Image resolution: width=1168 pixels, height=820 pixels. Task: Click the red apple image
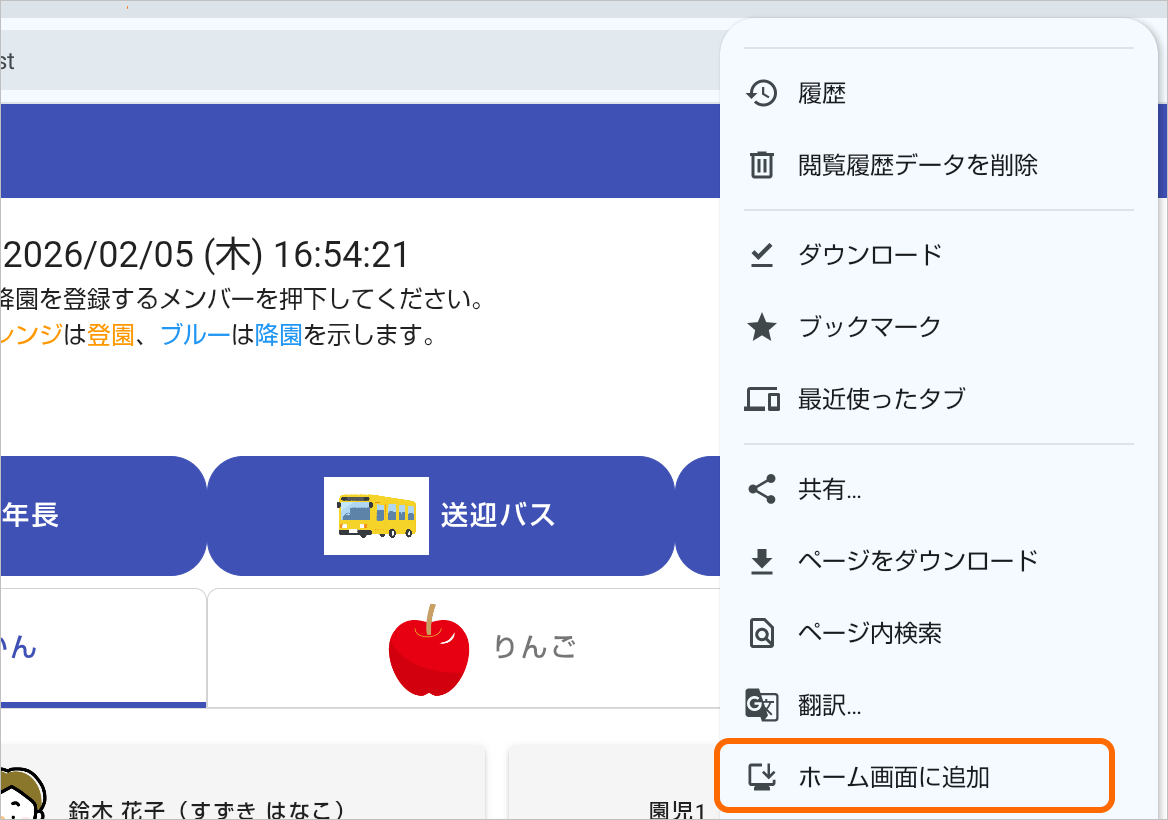pos(429,649)
